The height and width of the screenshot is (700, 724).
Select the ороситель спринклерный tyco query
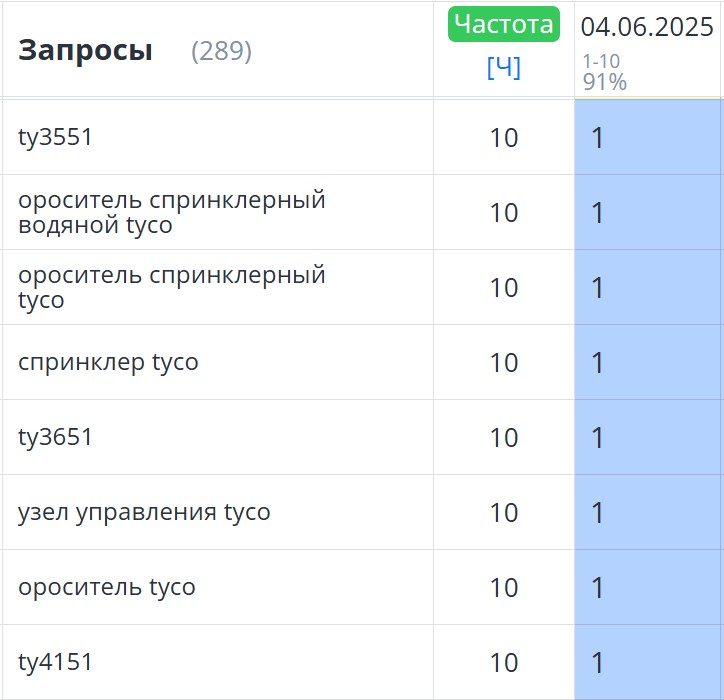[x=172, y=287]
